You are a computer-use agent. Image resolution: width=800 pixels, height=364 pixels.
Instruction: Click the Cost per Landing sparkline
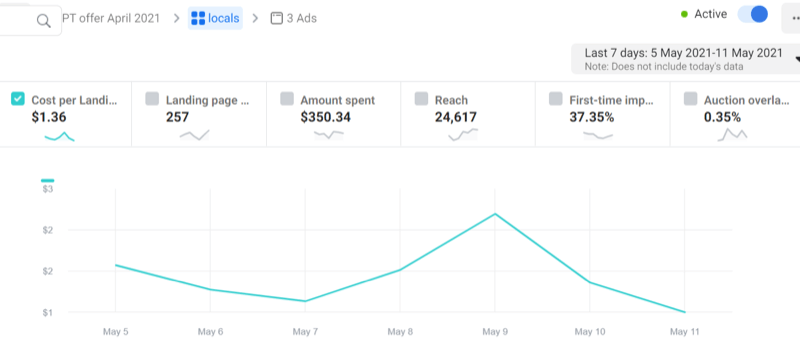60,136
